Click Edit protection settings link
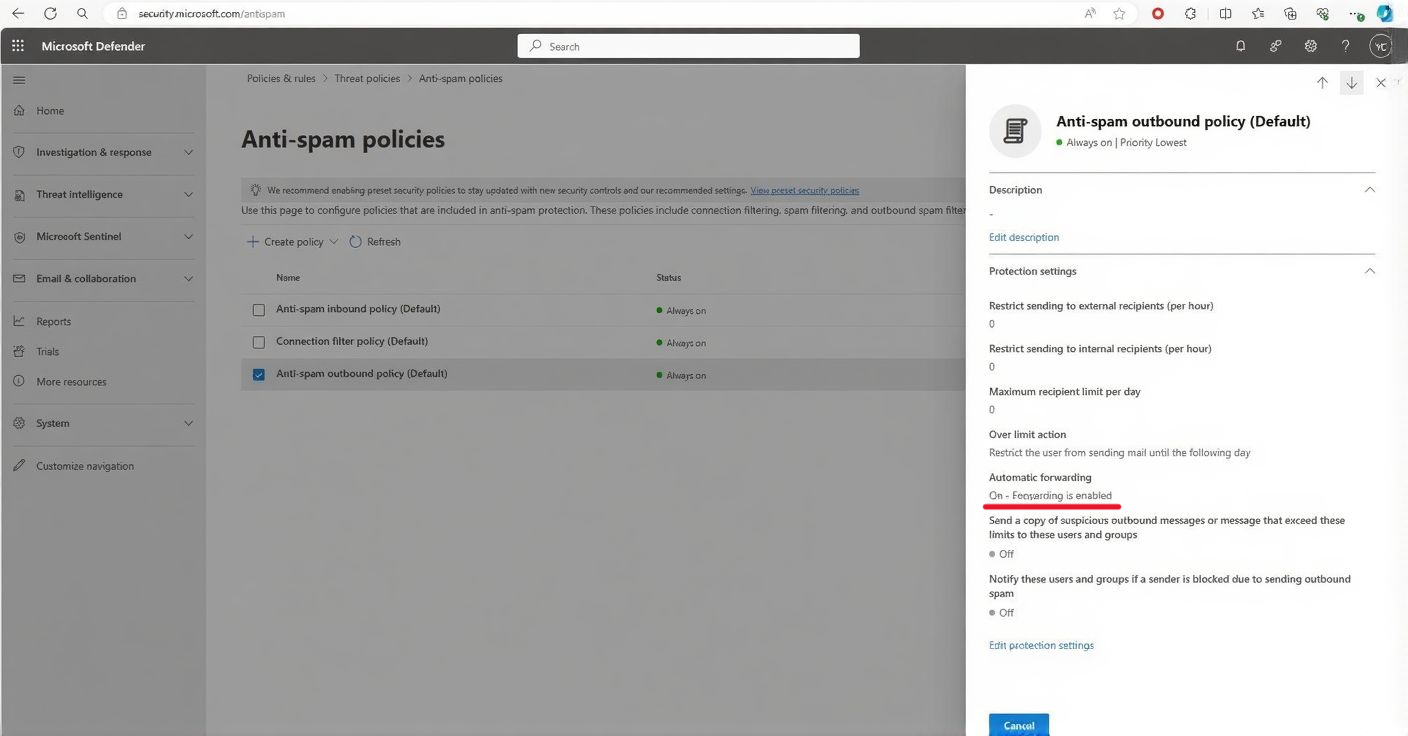Screen dimensions: 1408x736 pos(1041,646)
